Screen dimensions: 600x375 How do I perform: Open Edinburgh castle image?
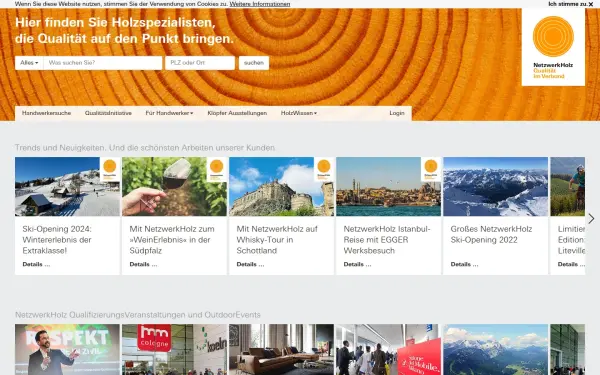[282, 187]
